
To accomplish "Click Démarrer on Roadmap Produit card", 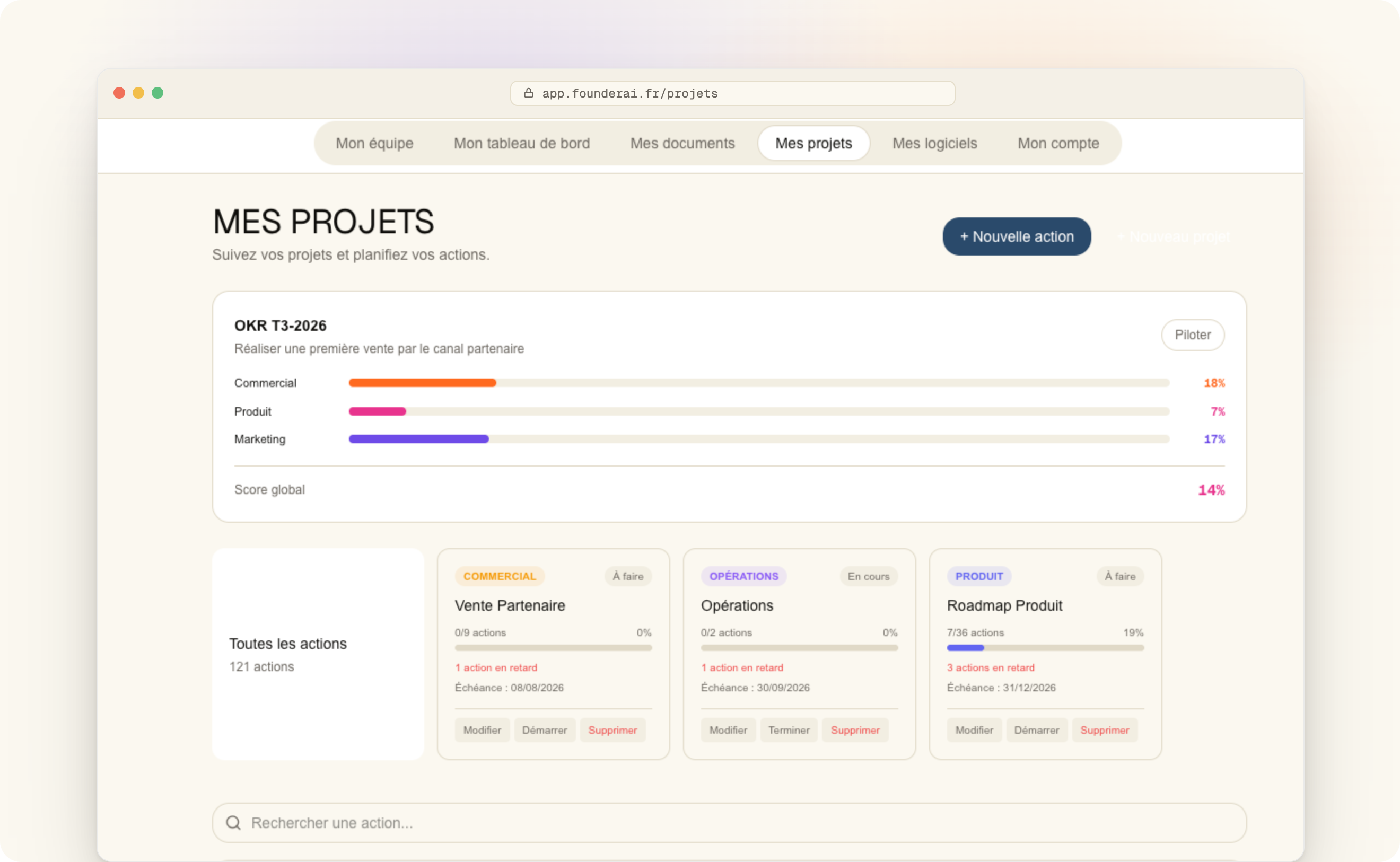I will click(1036, 731).
